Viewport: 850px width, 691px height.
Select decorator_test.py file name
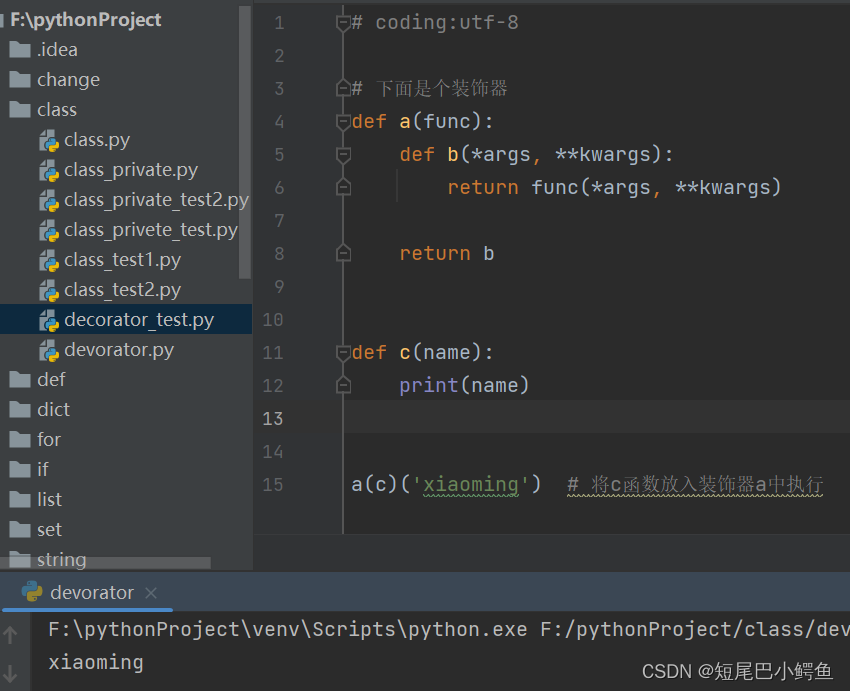pyautogui.click(x=139, y=320)
